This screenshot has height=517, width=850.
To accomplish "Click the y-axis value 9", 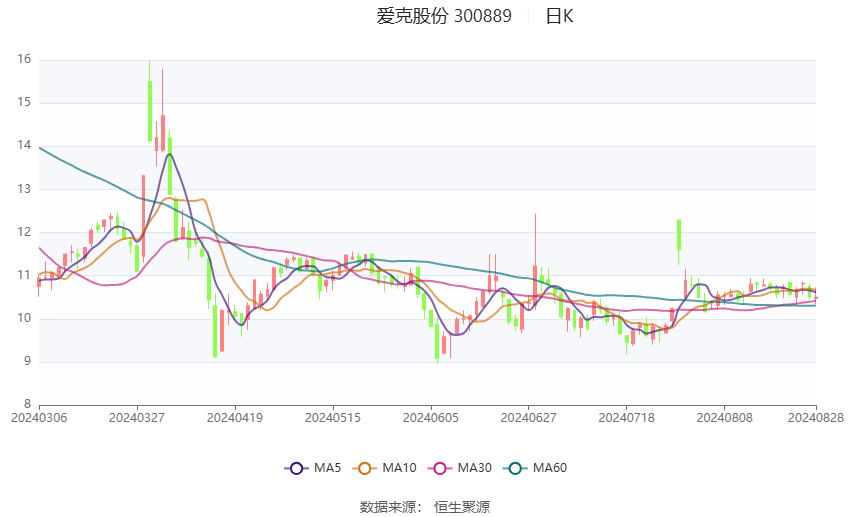I will (x=27, y=361).
